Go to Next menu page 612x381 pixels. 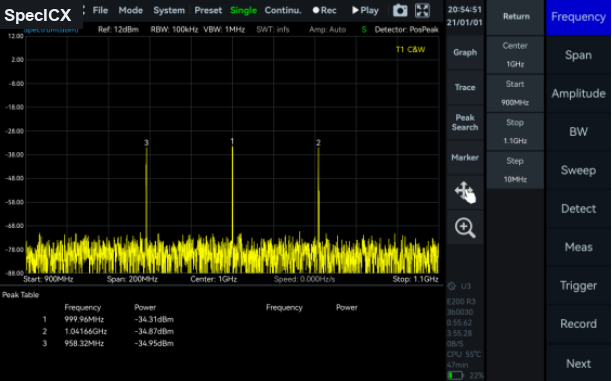point(578,363)
